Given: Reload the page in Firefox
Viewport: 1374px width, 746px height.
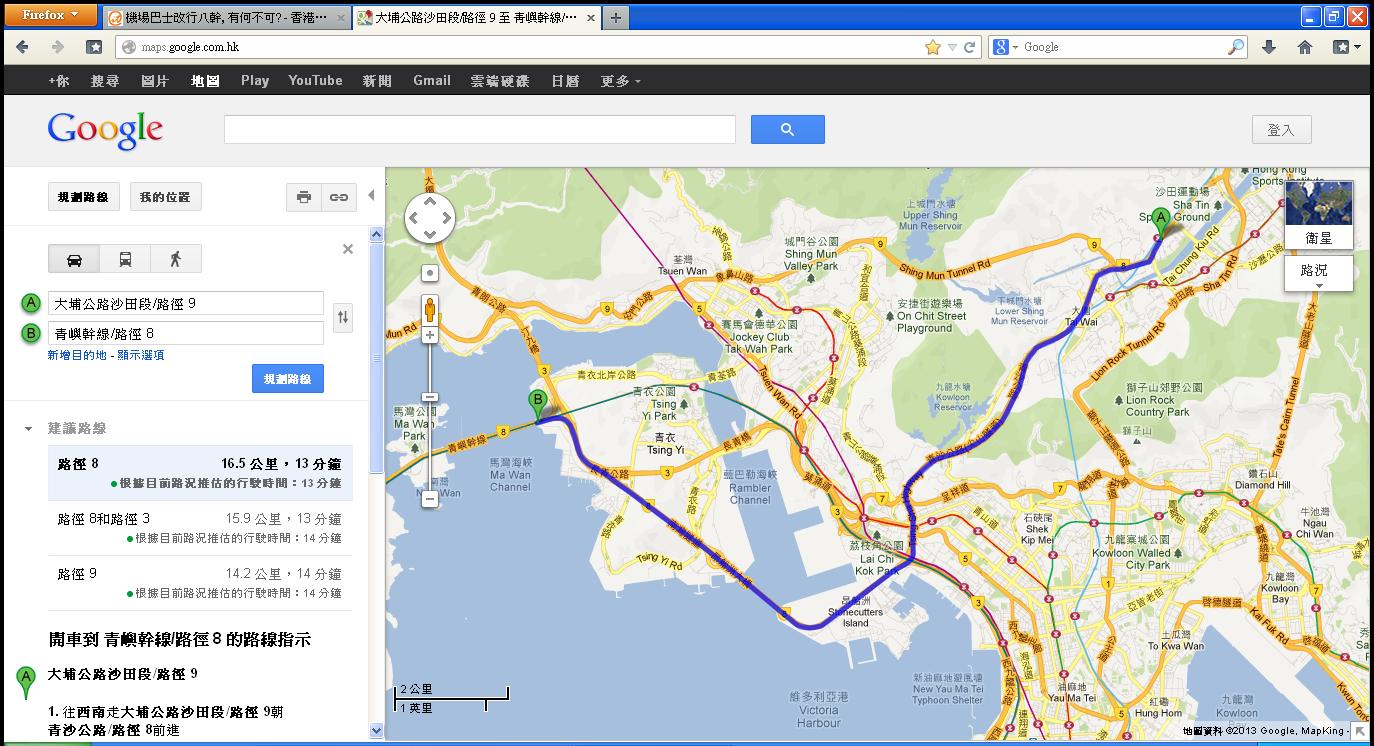Looking at the screenshot, I should coord(970,47).
